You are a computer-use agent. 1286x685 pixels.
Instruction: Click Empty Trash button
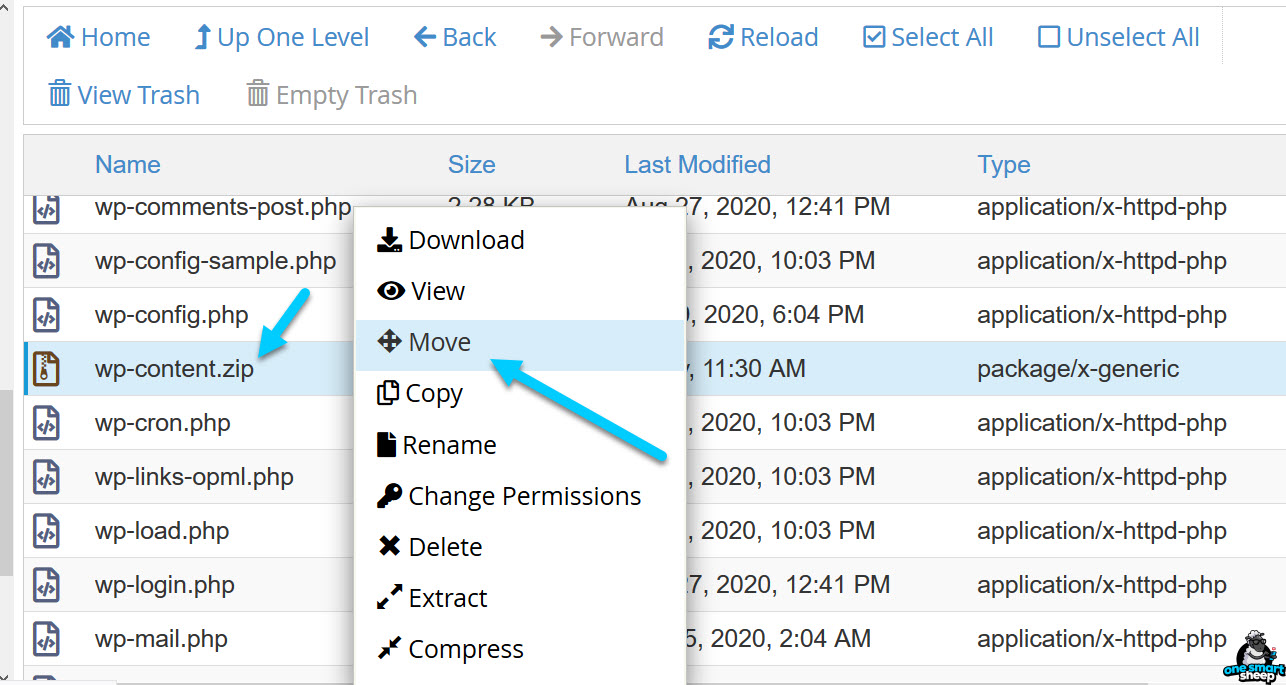pyautogui.click(x=332, y=95)
